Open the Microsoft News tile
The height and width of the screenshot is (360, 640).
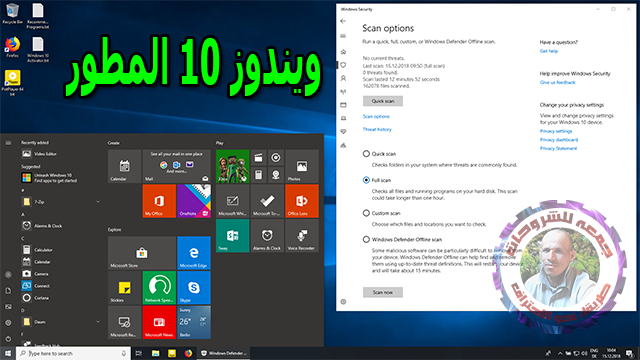(x=159, y=322)
